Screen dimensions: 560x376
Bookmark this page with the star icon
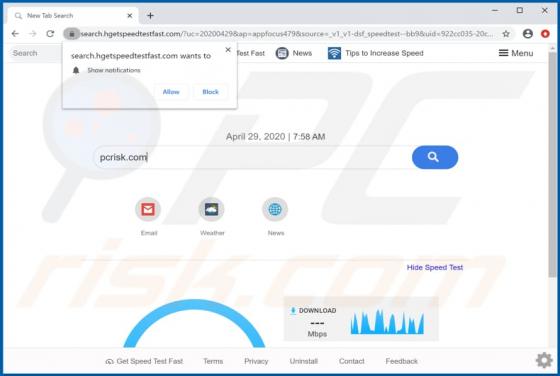point(506,34)
